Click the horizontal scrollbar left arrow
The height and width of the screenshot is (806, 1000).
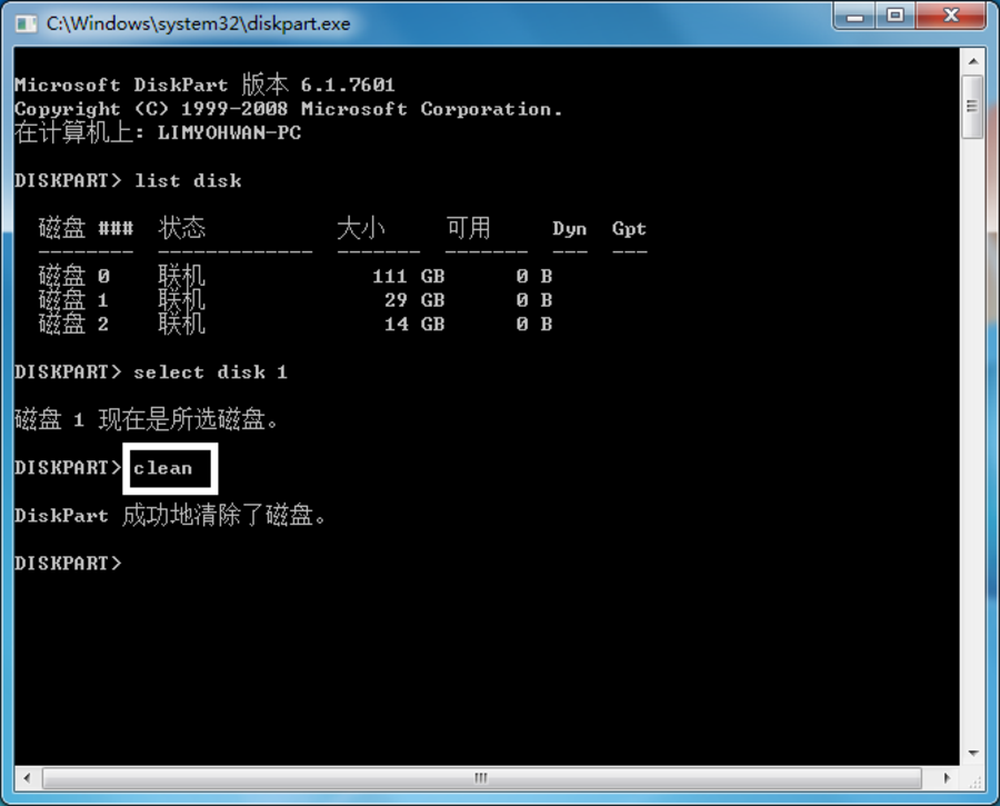[27, 778]
